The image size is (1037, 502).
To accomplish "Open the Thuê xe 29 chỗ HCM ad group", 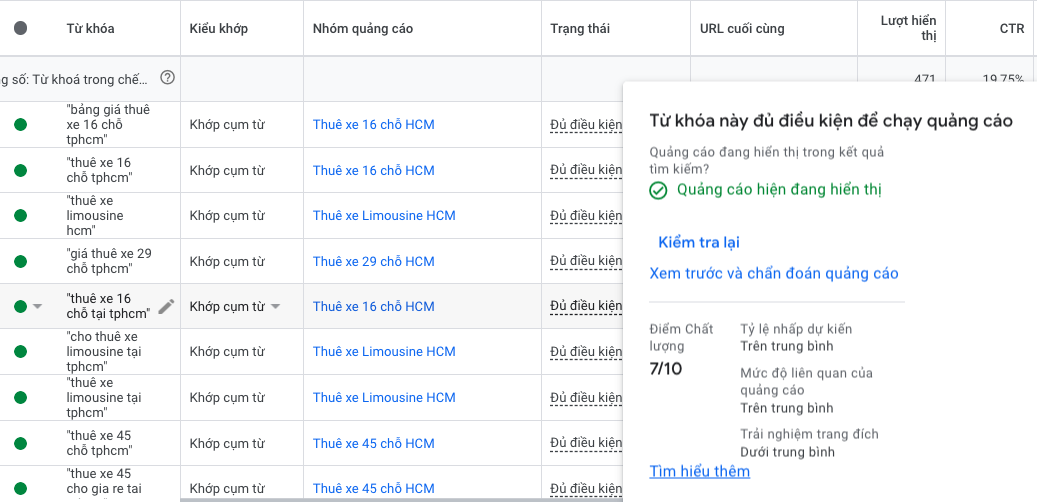I will click(373, 262).
